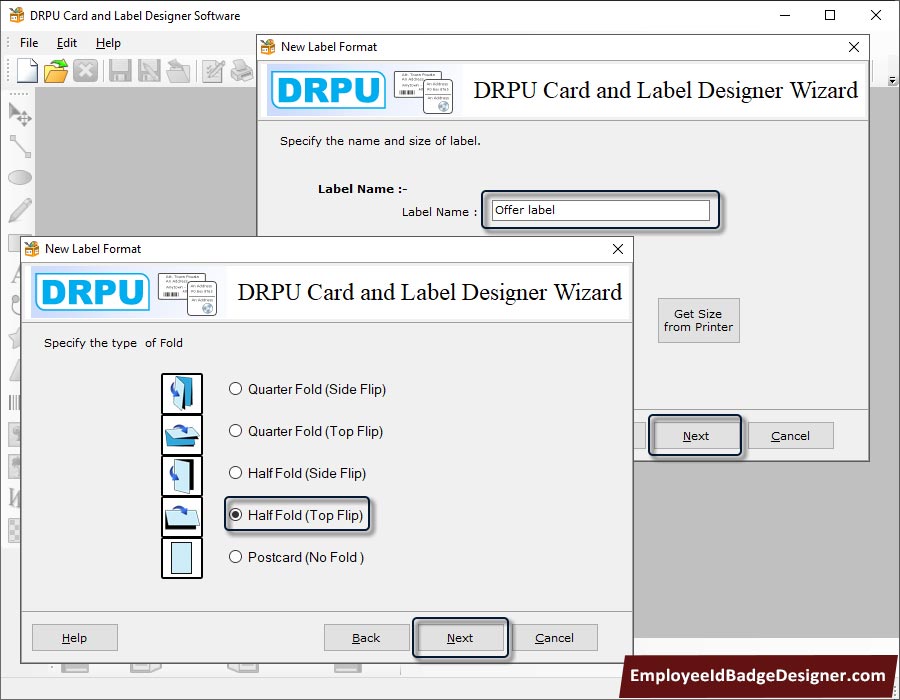This screenshot has height=700, width=900.
Task: Select the Pencil drawing tool
Action: click(20, 210)
